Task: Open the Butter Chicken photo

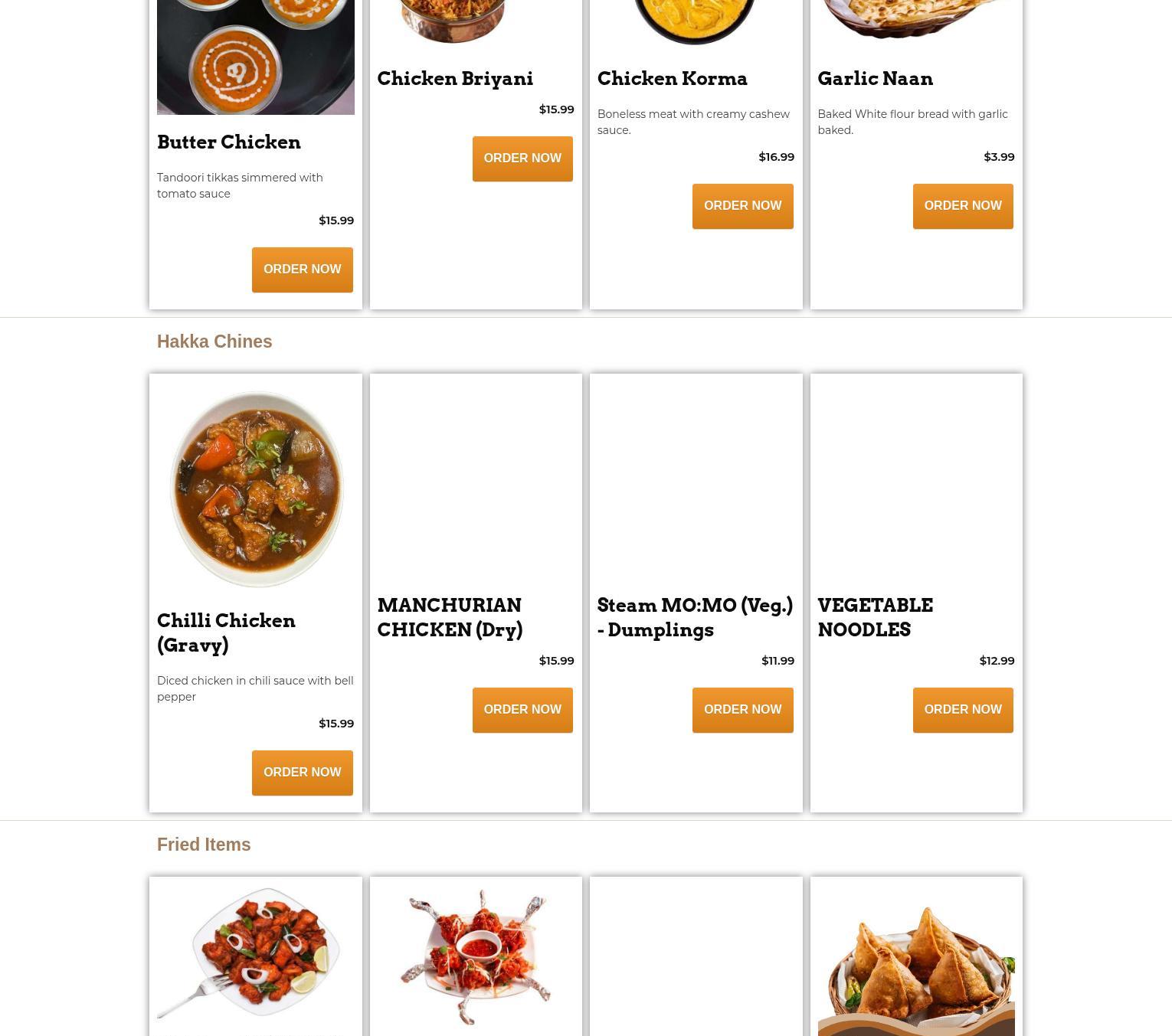Action: [256, 57]
